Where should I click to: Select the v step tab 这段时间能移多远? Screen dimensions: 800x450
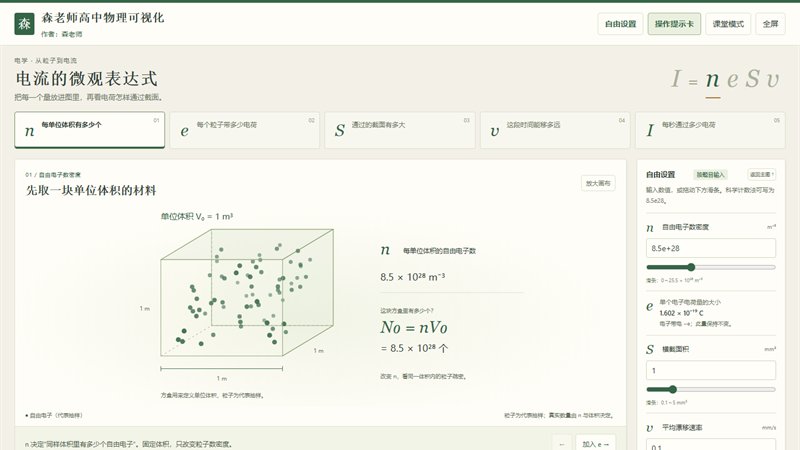(555, 130)
